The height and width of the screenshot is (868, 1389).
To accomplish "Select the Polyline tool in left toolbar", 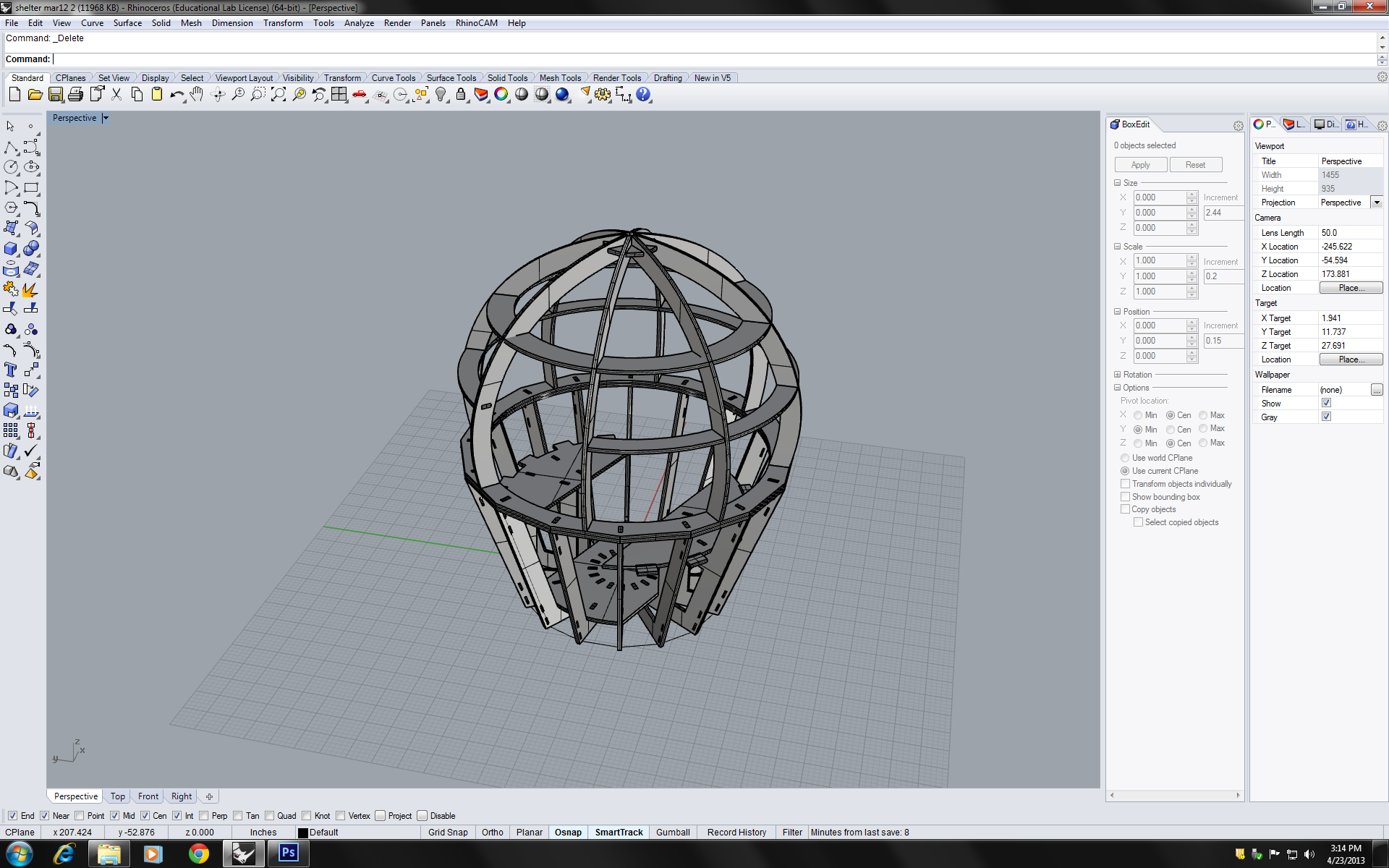I will pyautogui.click(x=11, y=148).
